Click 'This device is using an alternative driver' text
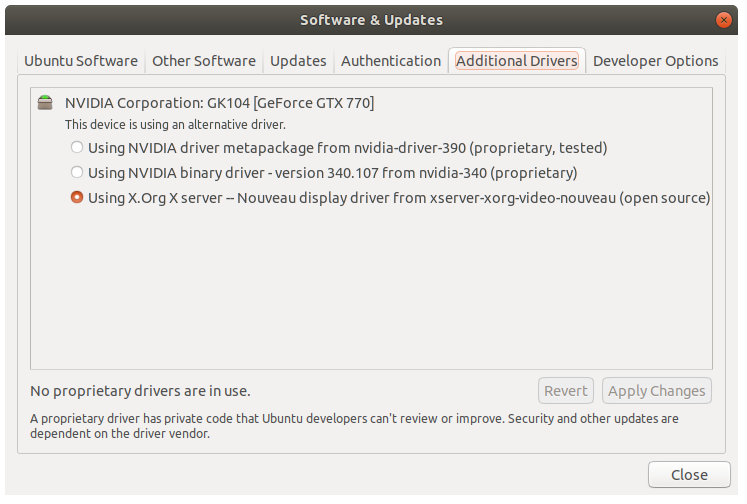Screen dimensions: 747x504 click(175, 125)
